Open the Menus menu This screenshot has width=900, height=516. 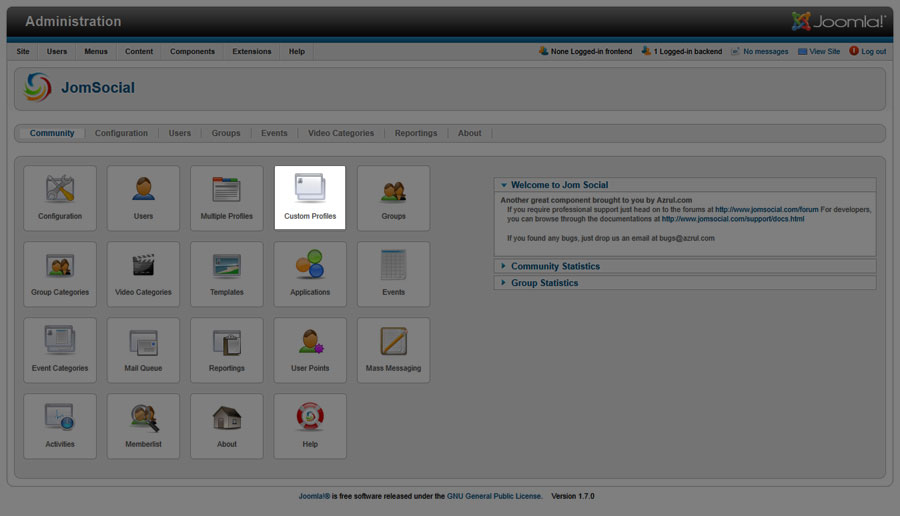tap(96, 51)
